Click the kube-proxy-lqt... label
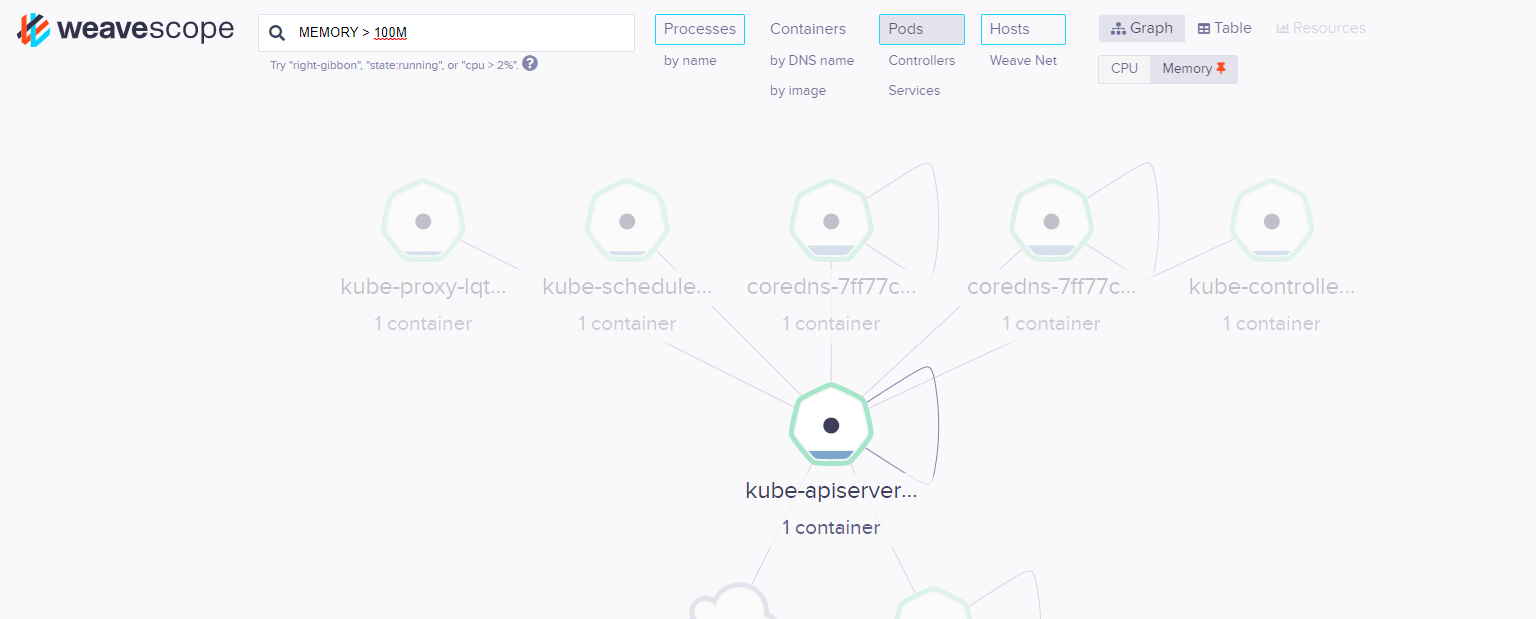The image size is (1536, 619). [423, 287]
